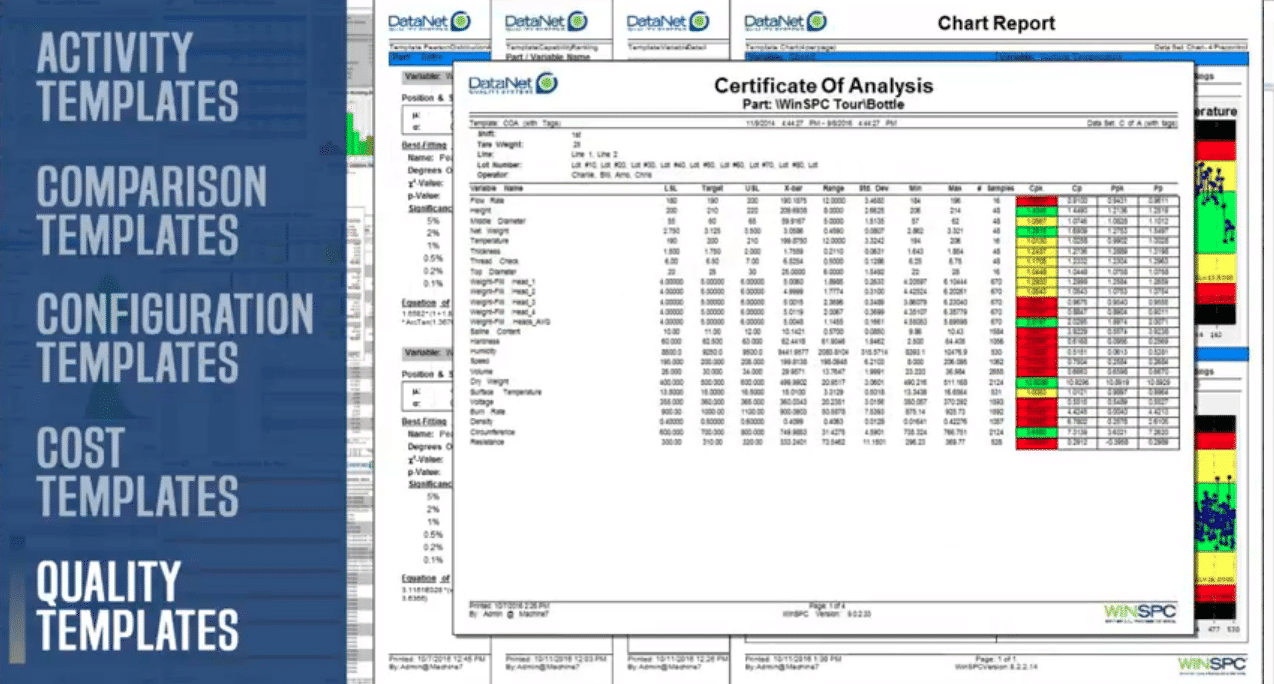The width and height of the screenshot is (1274, 684).
Task: Click the WinSPC logo at bottom-right of Chart Report
Action: [x=1212, y=664]
